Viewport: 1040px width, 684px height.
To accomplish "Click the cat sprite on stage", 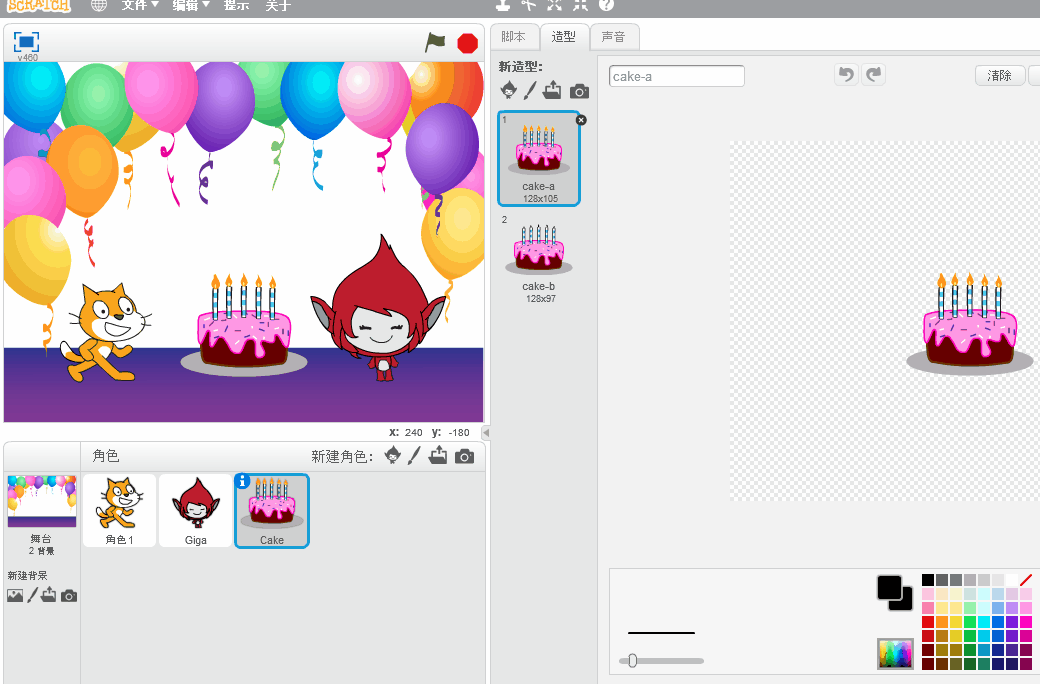I will click(106, 332).
